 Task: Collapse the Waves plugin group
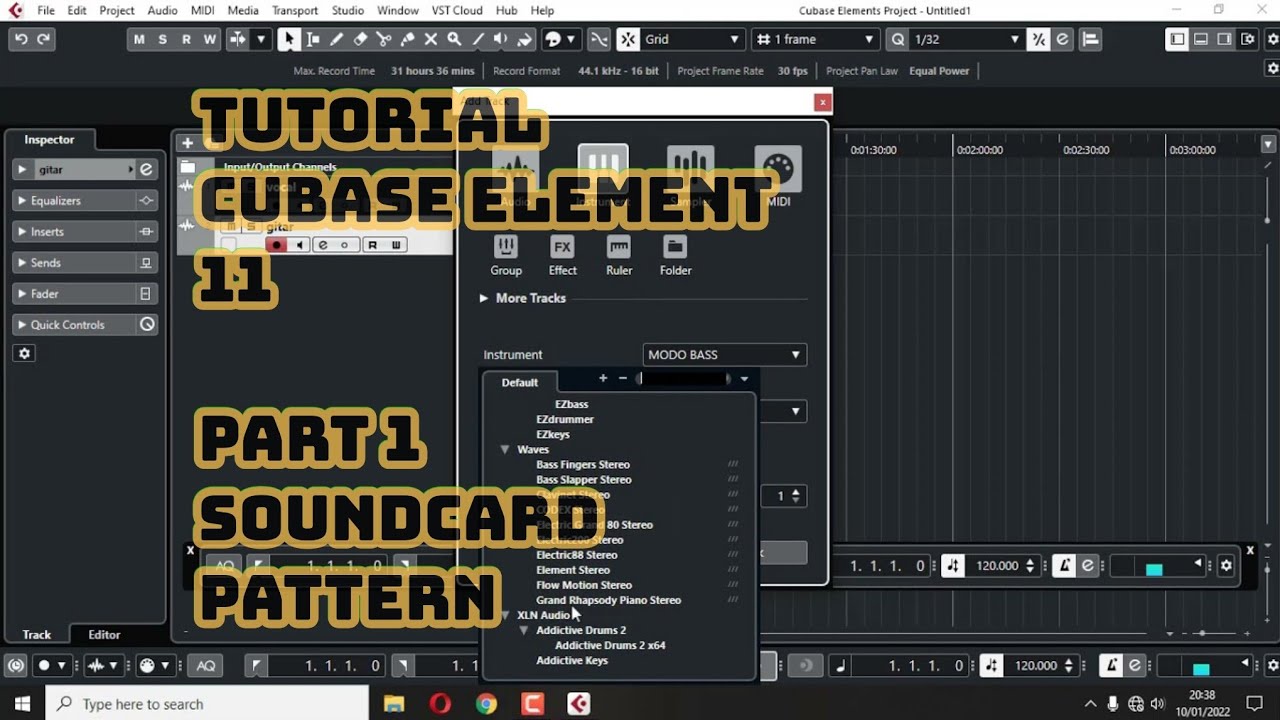506,450
